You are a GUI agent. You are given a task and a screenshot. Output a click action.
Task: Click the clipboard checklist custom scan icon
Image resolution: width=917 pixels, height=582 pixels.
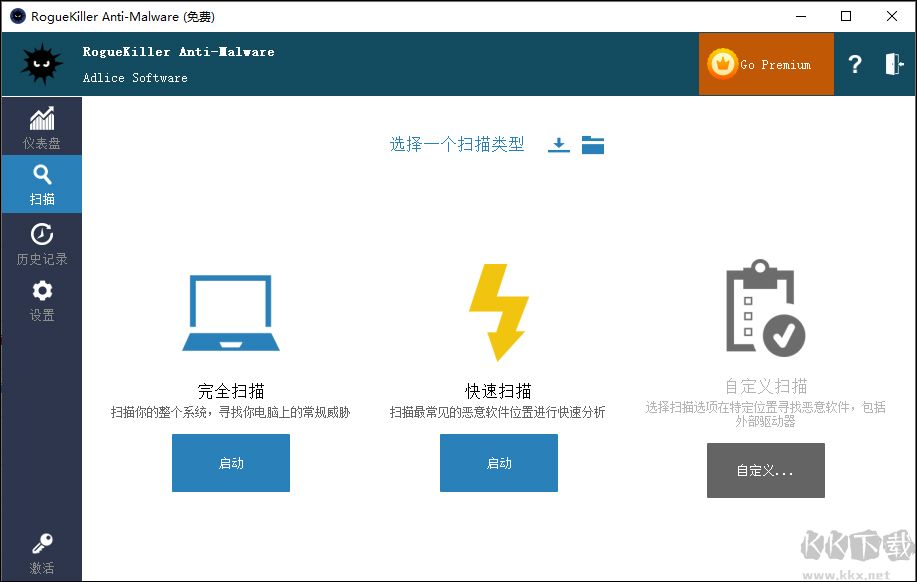point(766,308)
